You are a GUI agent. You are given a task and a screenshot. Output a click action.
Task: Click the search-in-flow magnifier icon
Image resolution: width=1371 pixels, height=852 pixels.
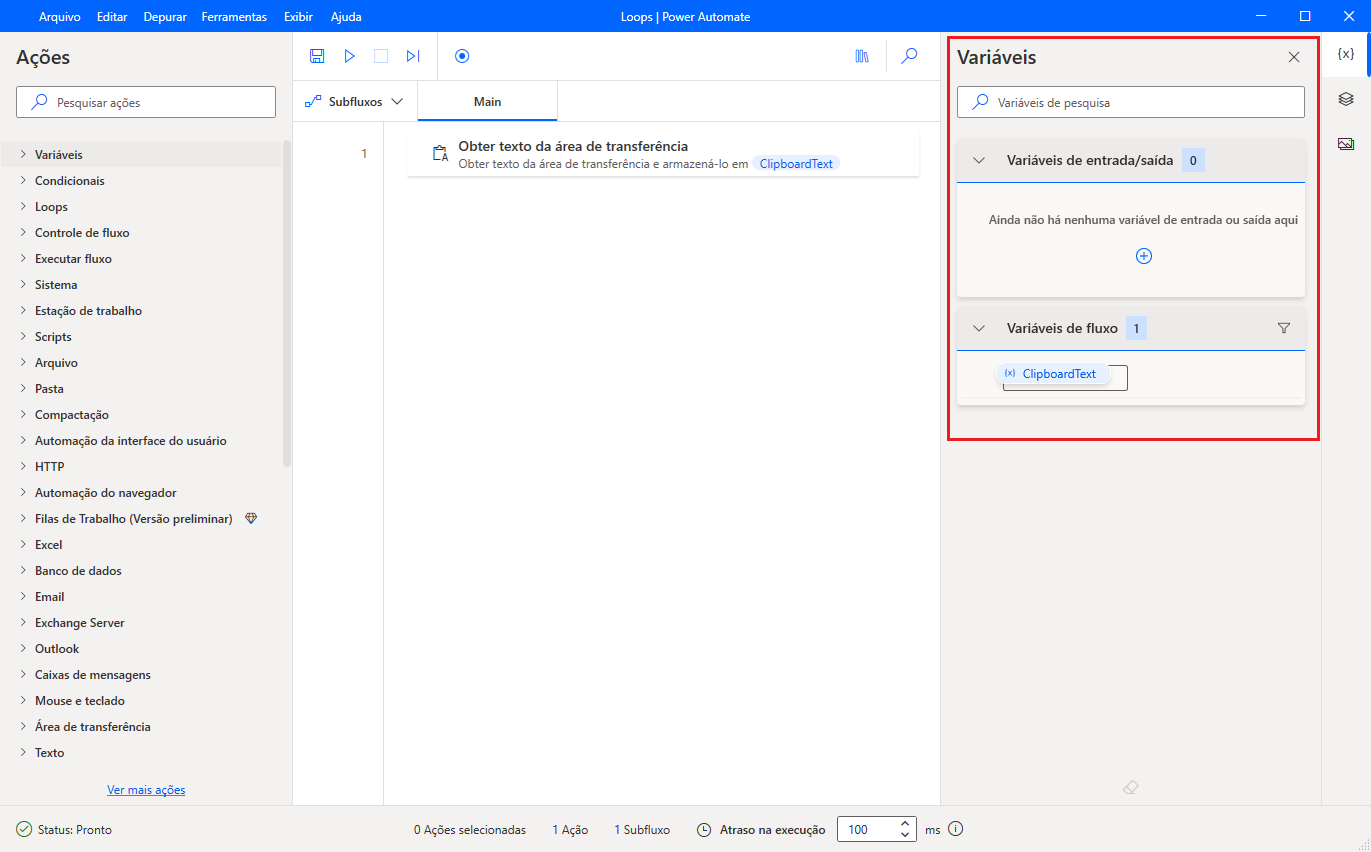click(x=909, y=57)
